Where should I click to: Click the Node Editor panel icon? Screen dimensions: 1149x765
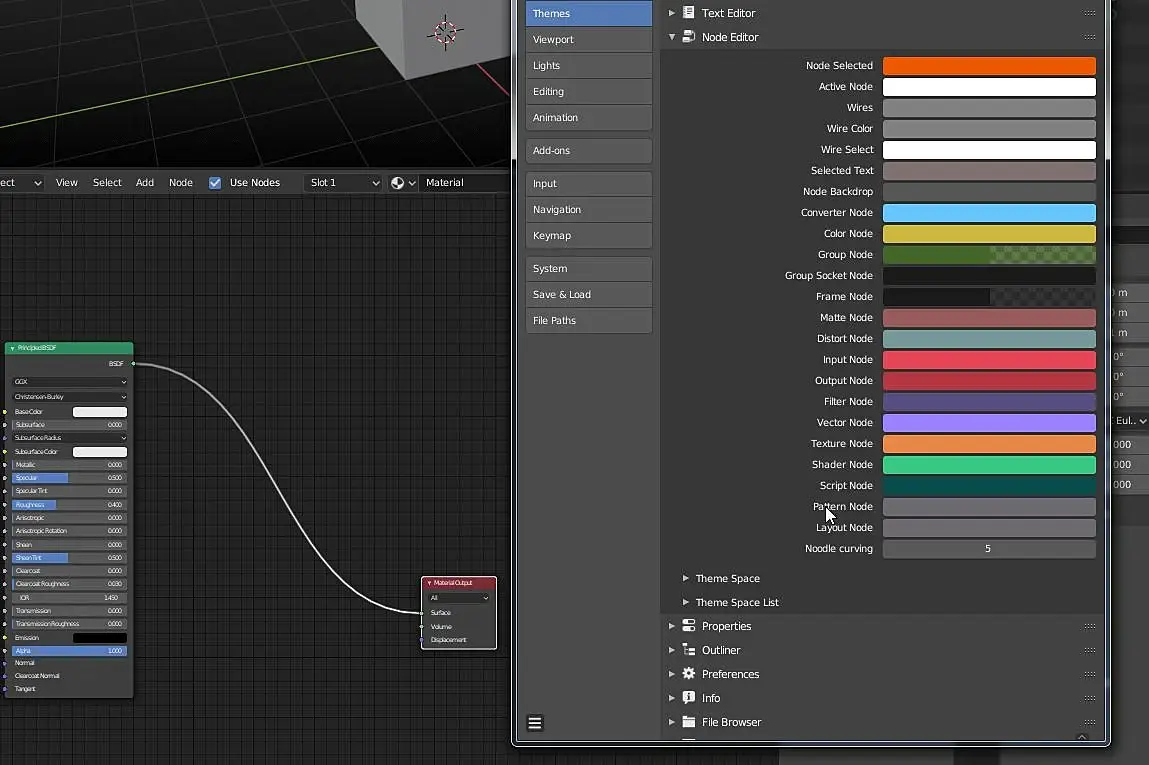(x=689, y=37)
